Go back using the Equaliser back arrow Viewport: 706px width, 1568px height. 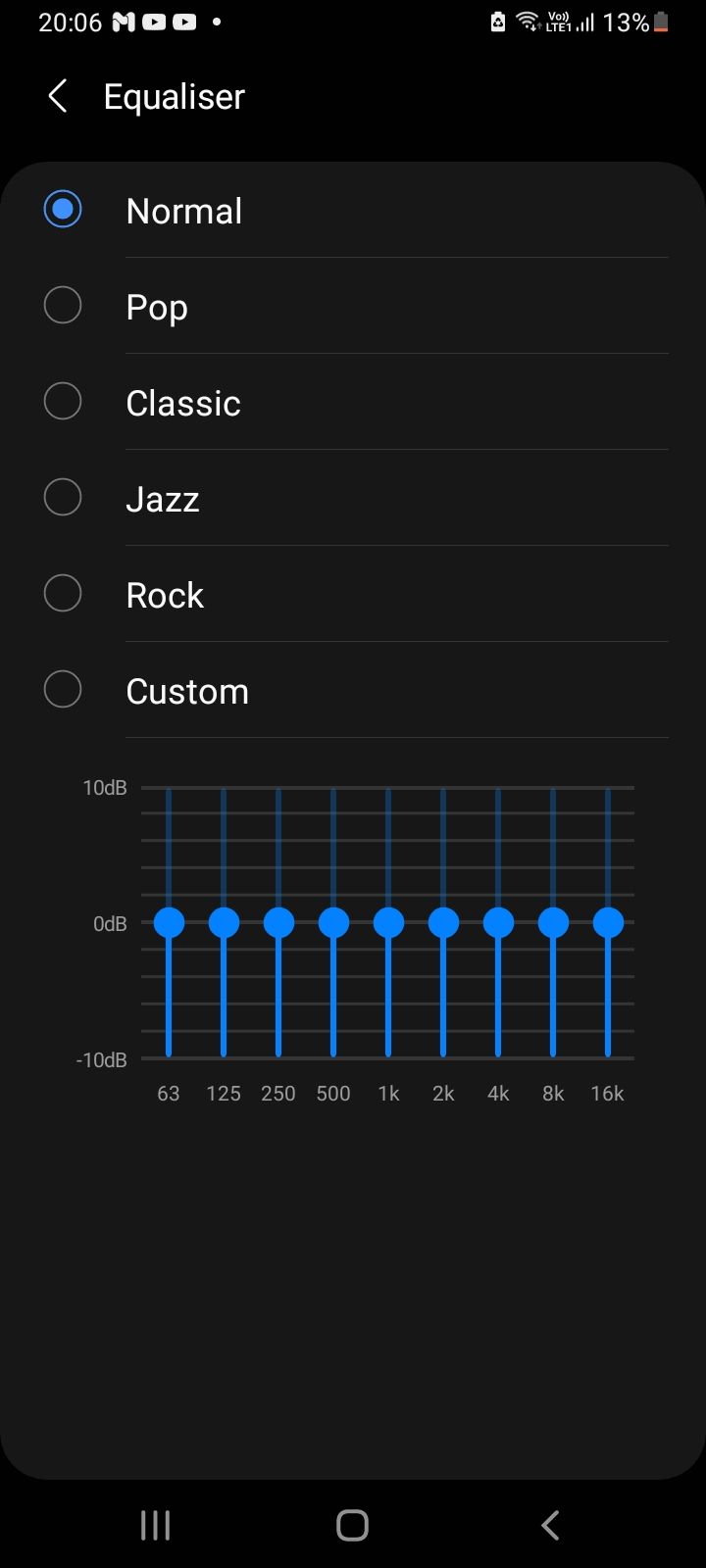58,96
